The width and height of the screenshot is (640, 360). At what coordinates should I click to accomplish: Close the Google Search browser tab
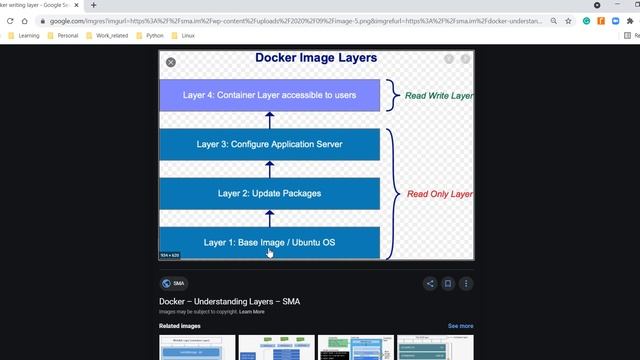tap(76, 5)
